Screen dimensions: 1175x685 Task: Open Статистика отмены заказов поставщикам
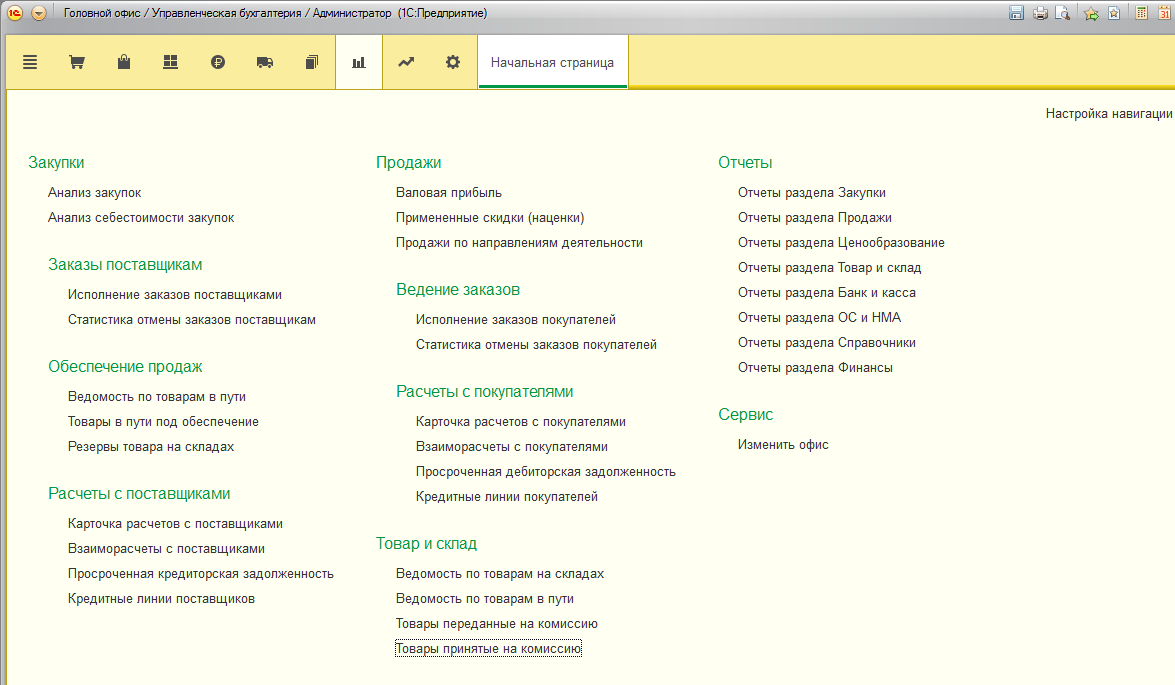click(192, 319)
